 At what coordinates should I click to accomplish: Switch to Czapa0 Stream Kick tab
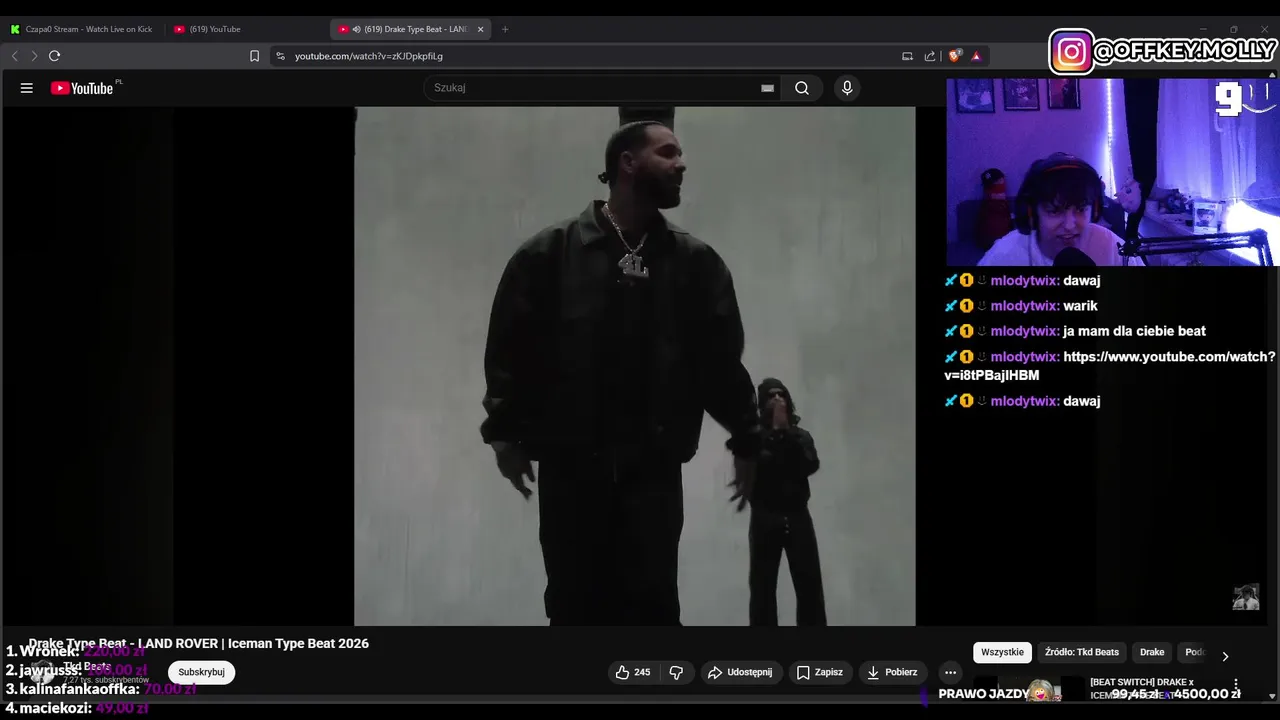[x=81, y=29]
